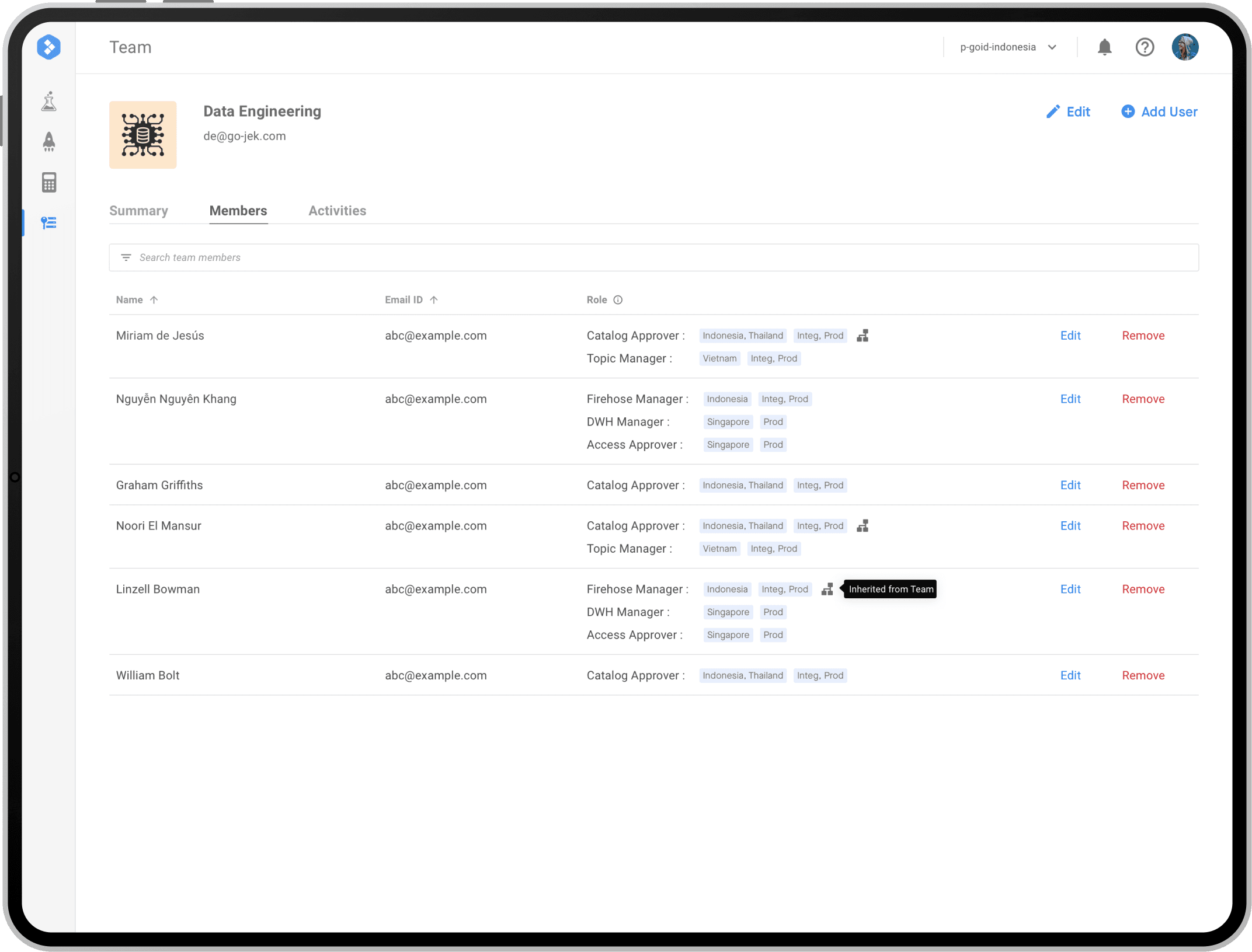Image resolution: width=1252 pixels, height=952 pixels.
Task: Open the rocket sidebar icon
Action: (x=49, y=142)
